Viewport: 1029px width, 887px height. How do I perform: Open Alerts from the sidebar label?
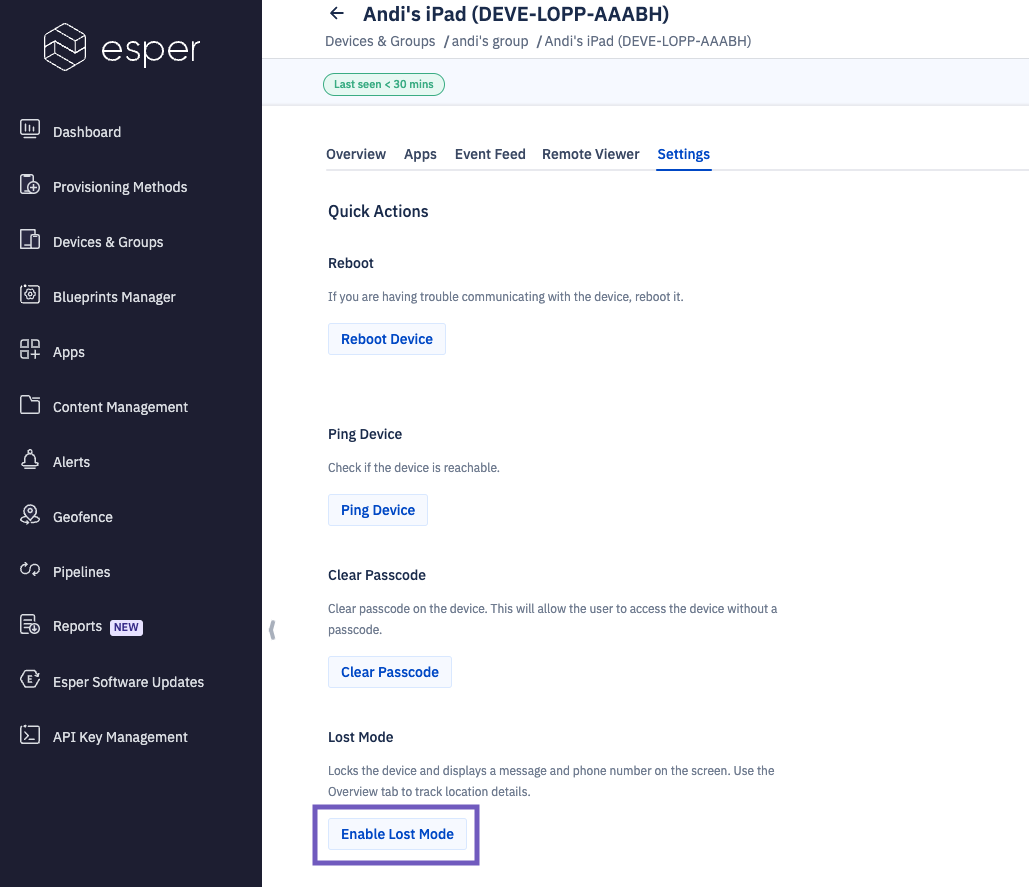[x=72, y=462]
